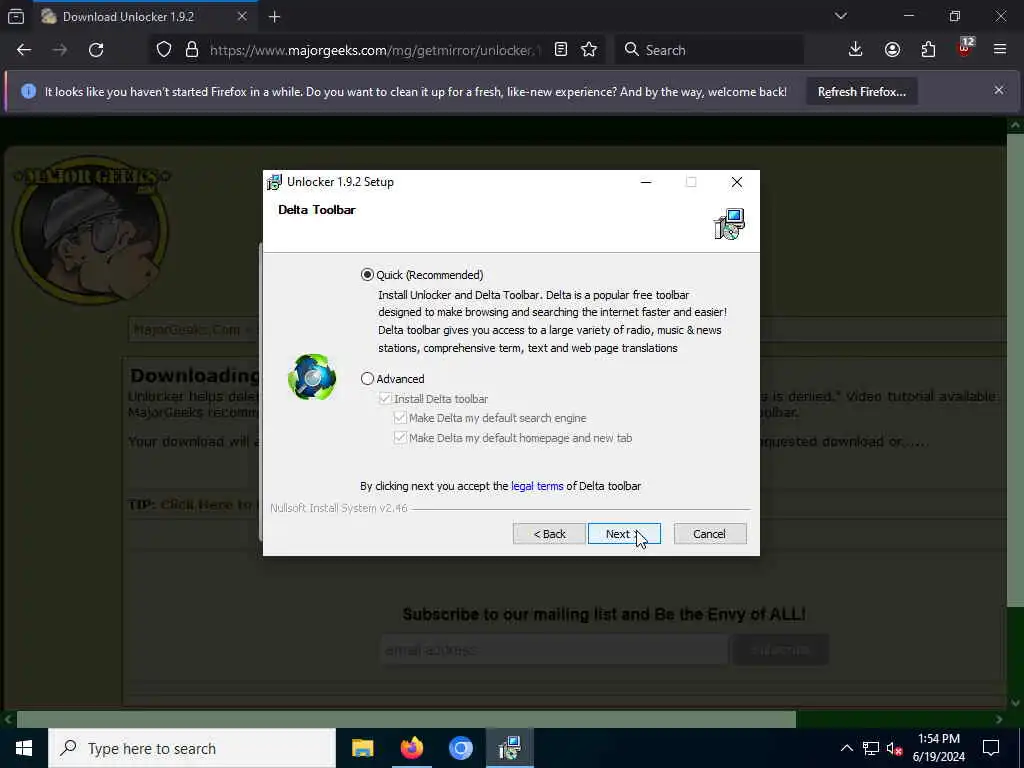
Task: Open Firefox tracking protection shield
Action: tap(164, 50)
